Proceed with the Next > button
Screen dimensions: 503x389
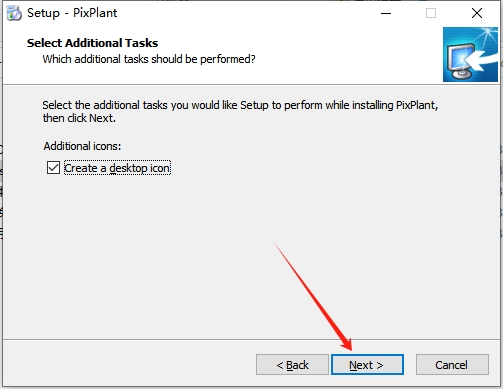coord(367,365)
